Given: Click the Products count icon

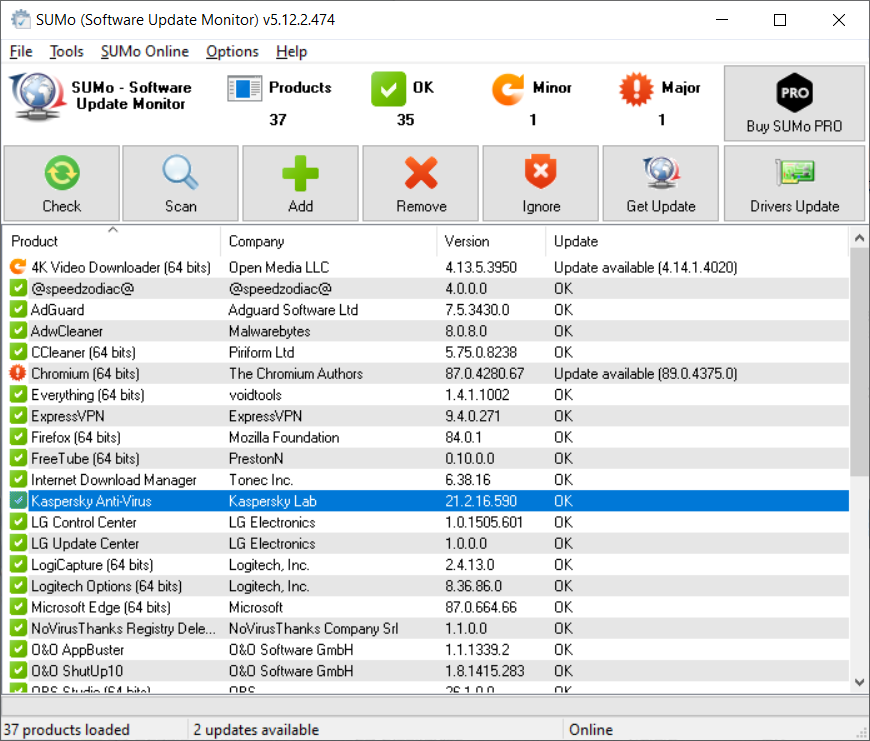Looking at the screenshot, I should (x=244, y=89).
